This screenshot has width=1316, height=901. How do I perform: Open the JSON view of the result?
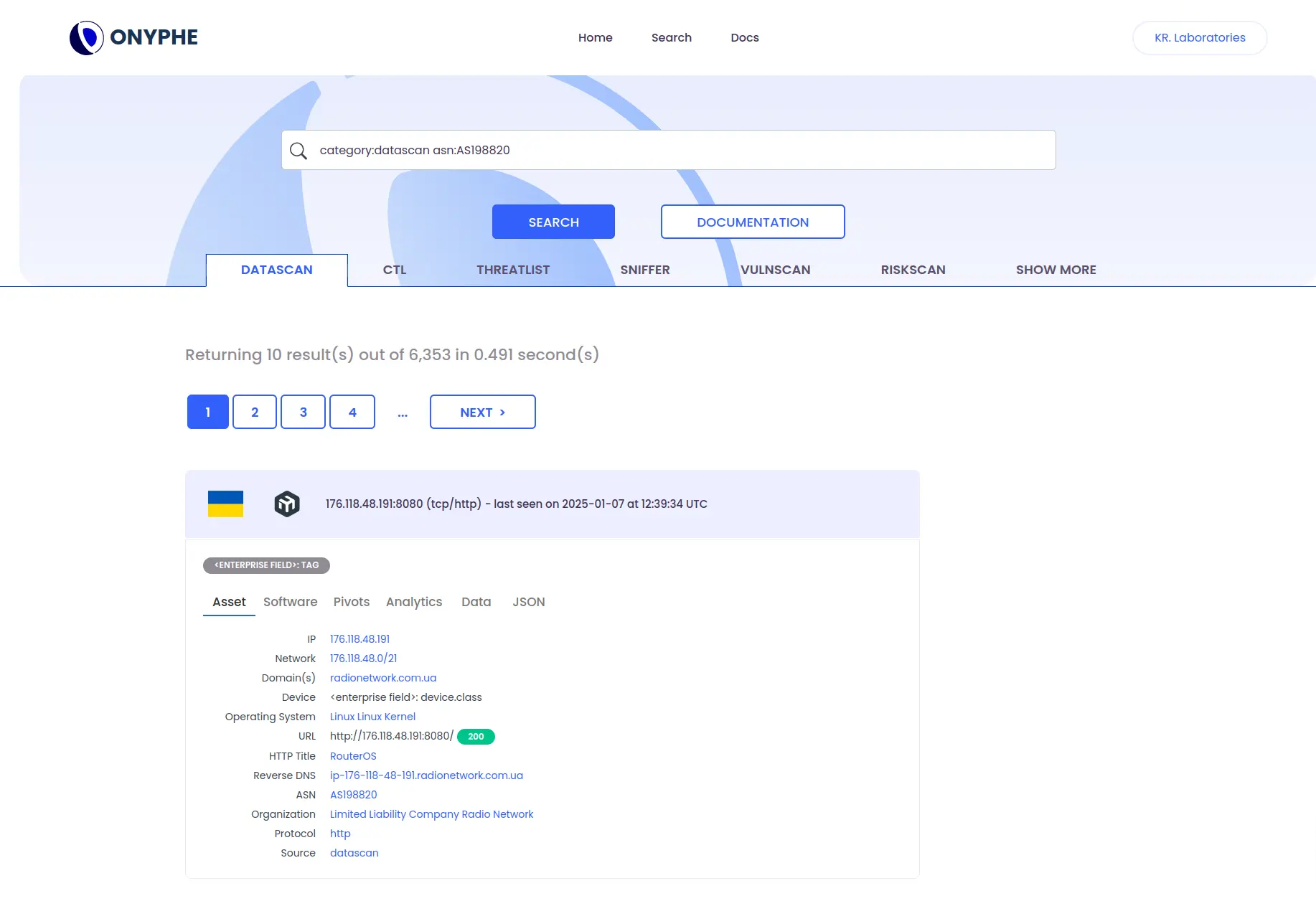528,602
